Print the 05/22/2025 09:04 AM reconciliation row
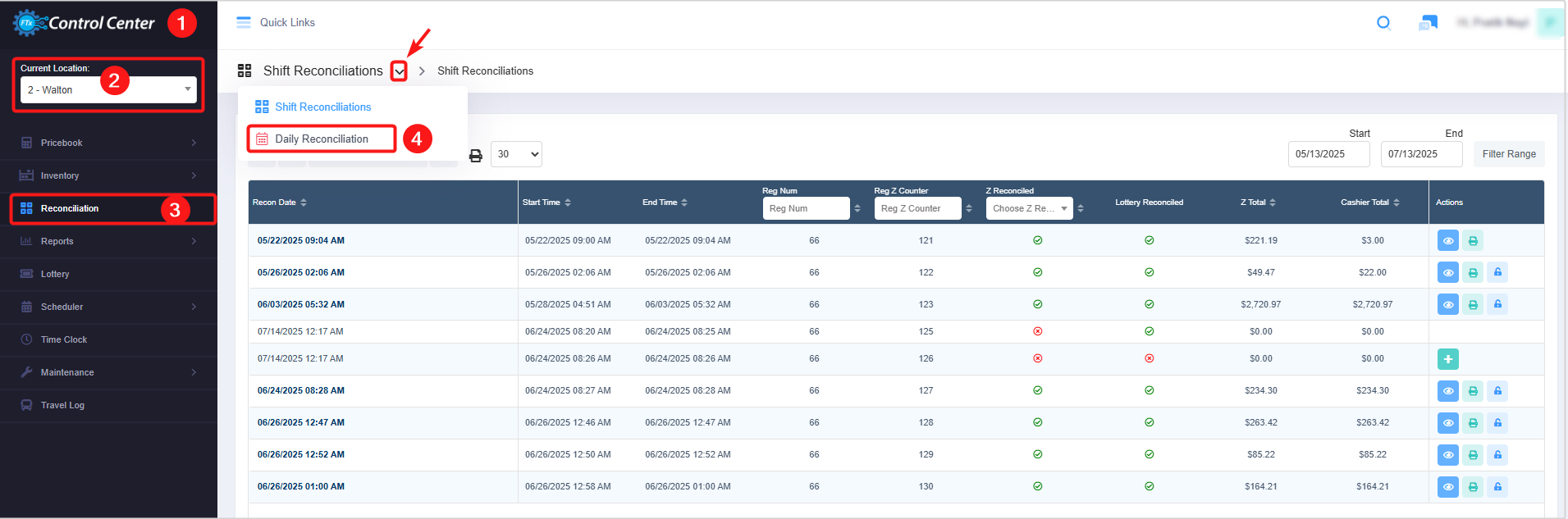Viewport: 1568px width, 519px height. (x=1473, y=241)
